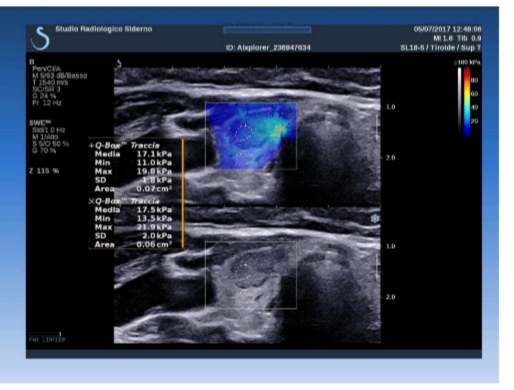Screen dimensions: 514x390
Task: Click the Media 17.1 kPa measurement row
Action: pos(133,154)
